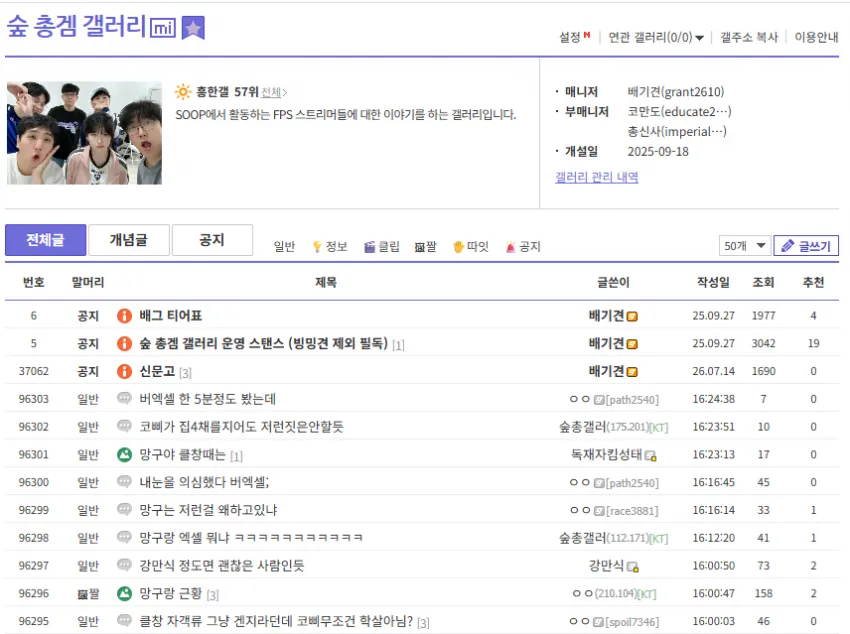This screenshot has width=850, height=634.
Task: Click 배기견 manager badge icon in 신문고 row
Action: click(632, 372)
